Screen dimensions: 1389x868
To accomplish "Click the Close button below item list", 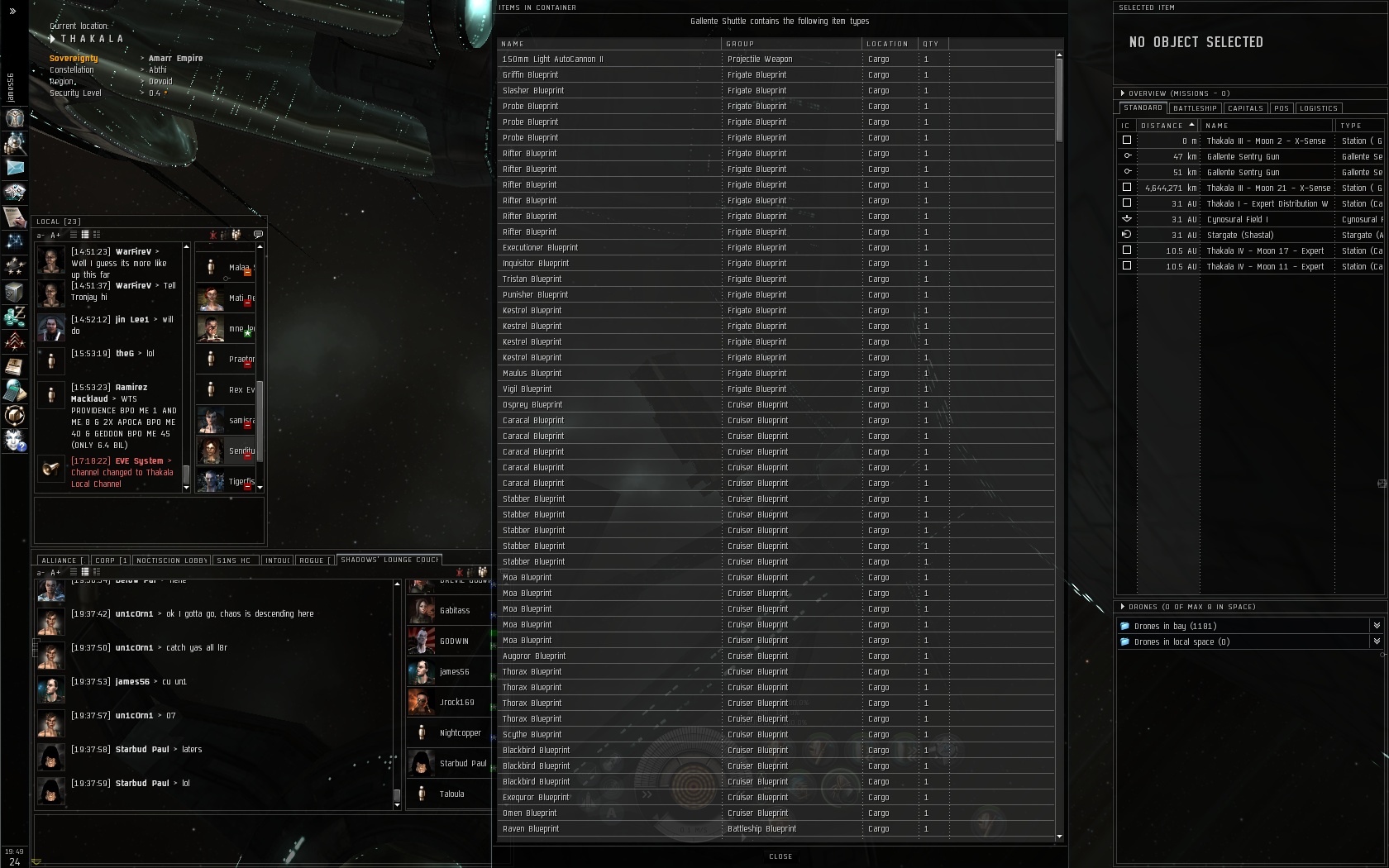I will 780,856.
